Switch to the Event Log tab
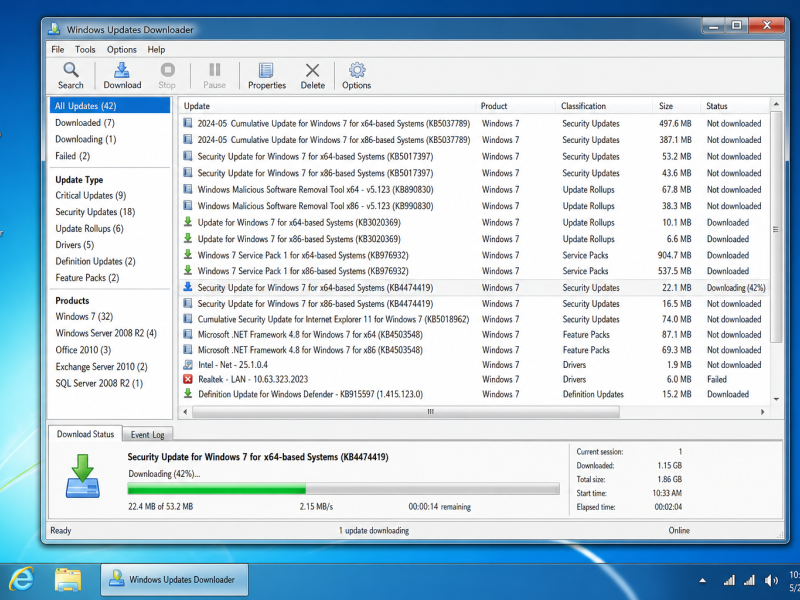Viewport: 800px width, 600px height. [x=147, y=434]
